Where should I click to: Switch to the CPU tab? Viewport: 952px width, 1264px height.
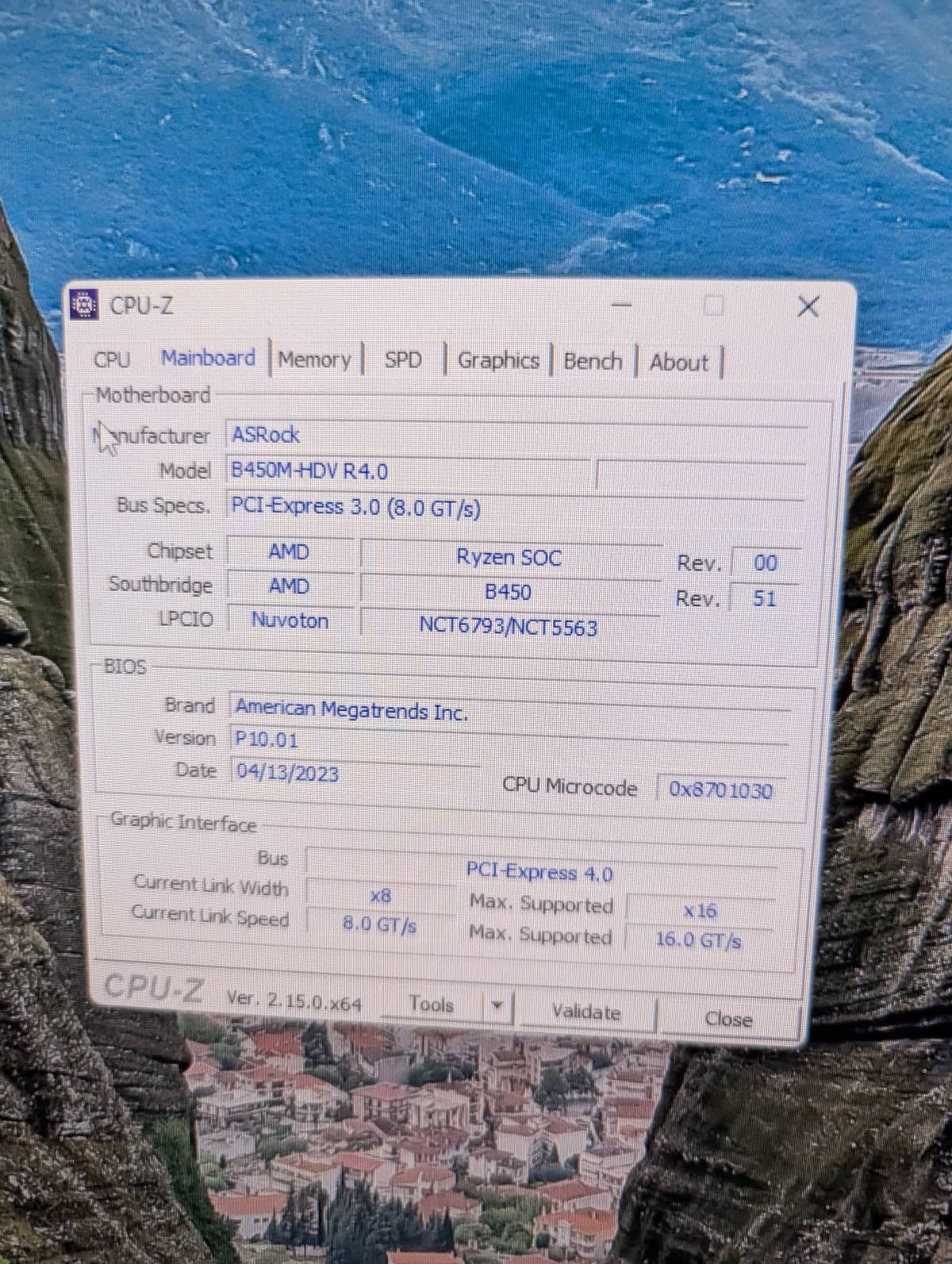pos(112,359)
